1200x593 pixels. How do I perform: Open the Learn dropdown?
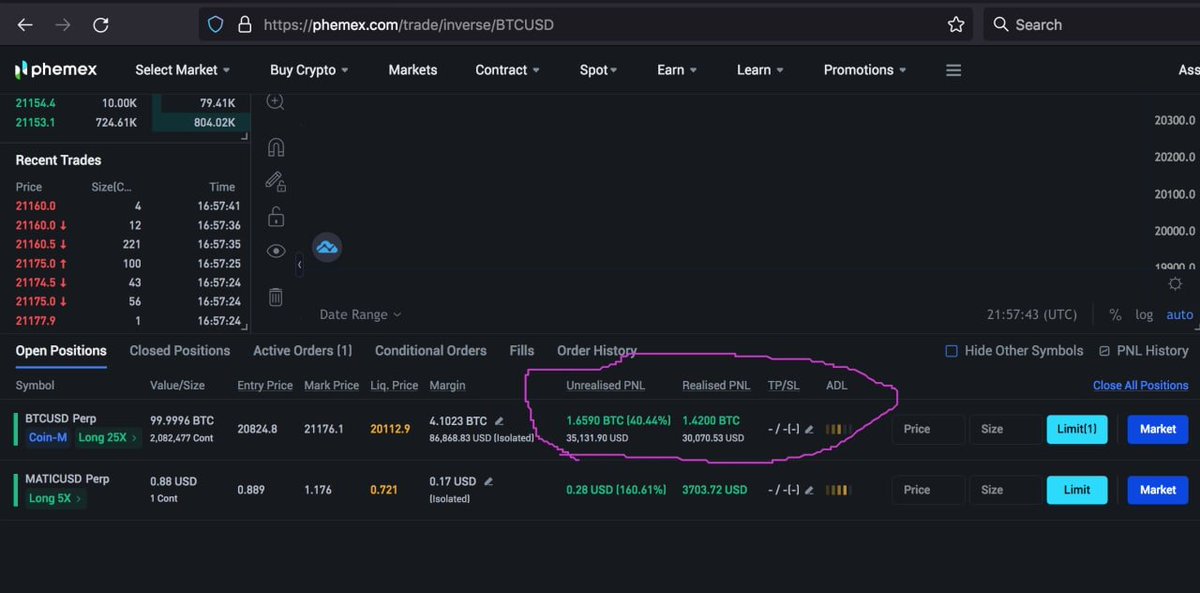tap(760, 70)
